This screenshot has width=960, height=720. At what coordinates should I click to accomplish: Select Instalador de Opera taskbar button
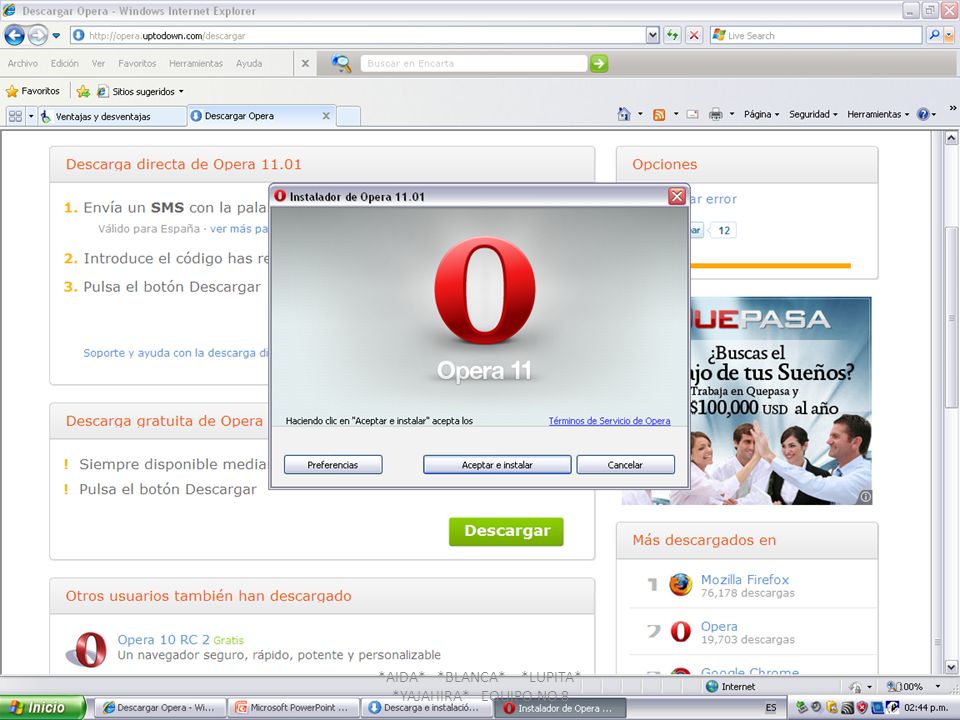(560, 708)
